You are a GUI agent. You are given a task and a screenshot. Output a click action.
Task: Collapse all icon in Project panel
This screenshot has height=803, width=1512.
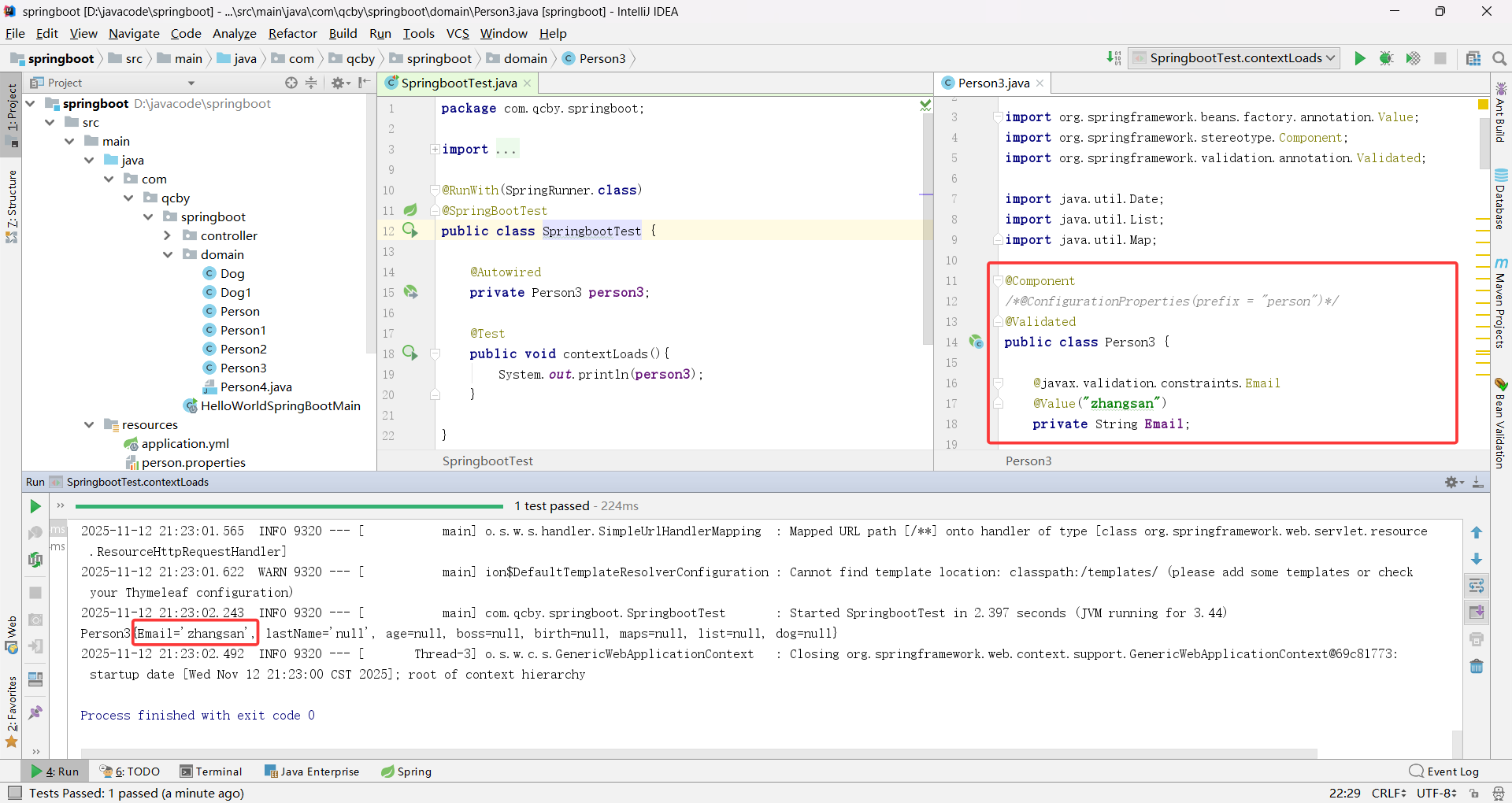[x=311, y=83]
